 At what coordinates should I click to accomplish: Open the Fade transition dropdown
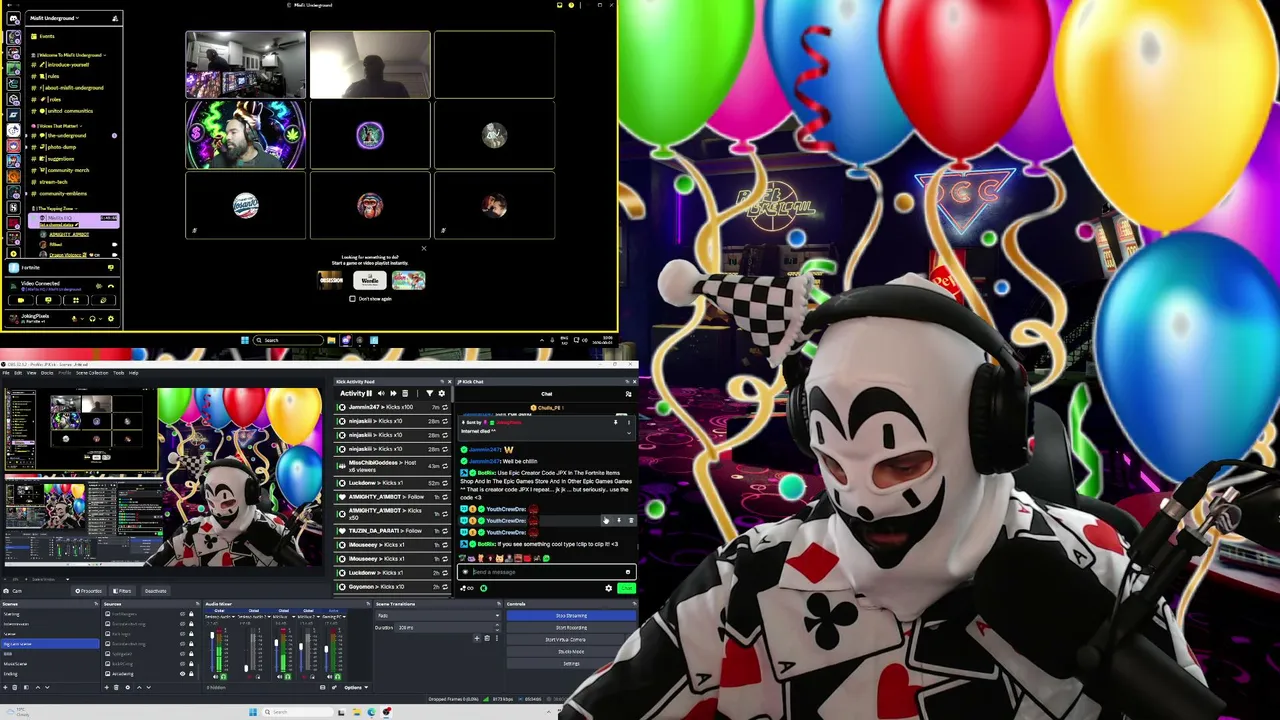438,616
